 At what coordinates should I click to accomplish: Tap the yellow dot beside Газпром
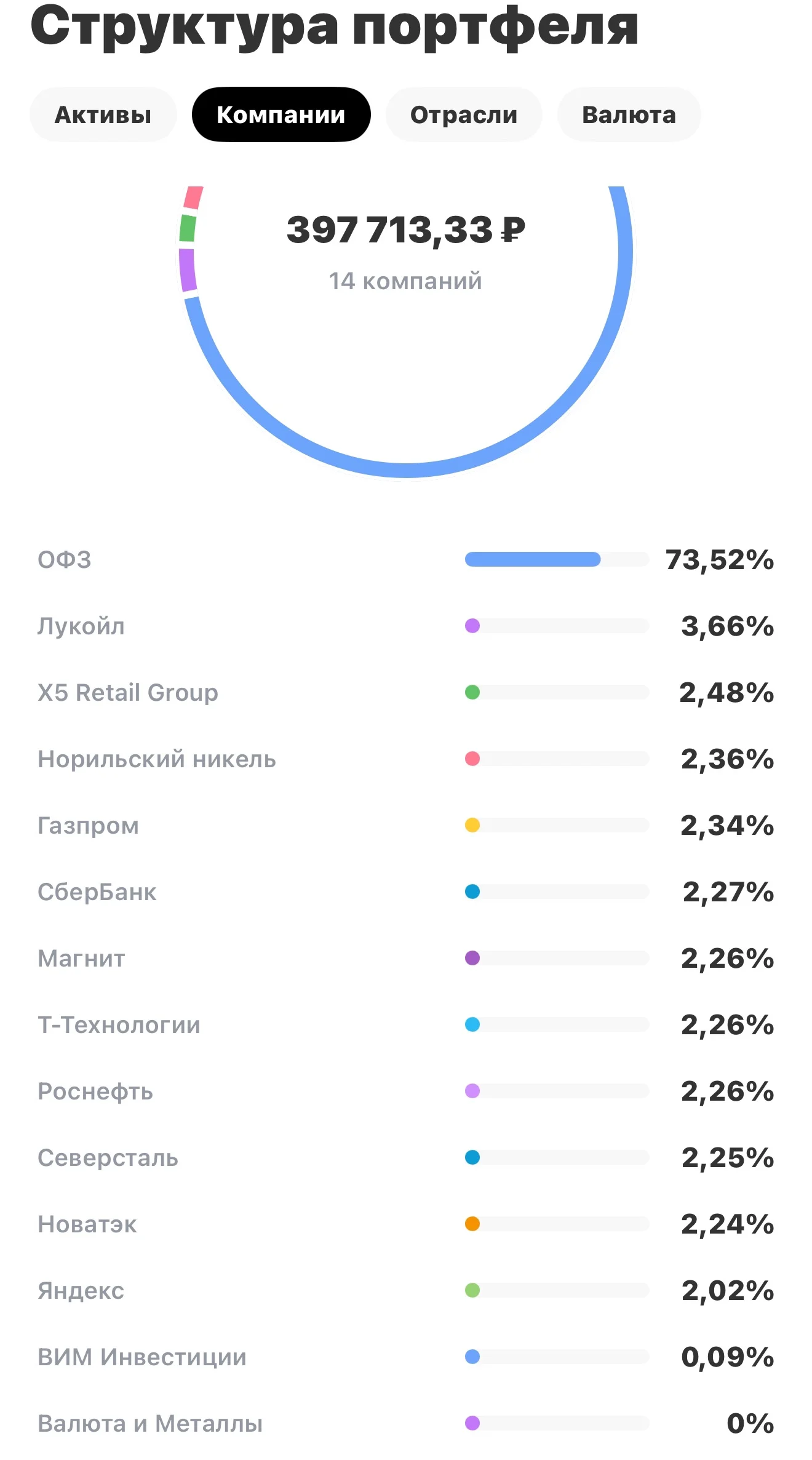(x=472, y=825)
